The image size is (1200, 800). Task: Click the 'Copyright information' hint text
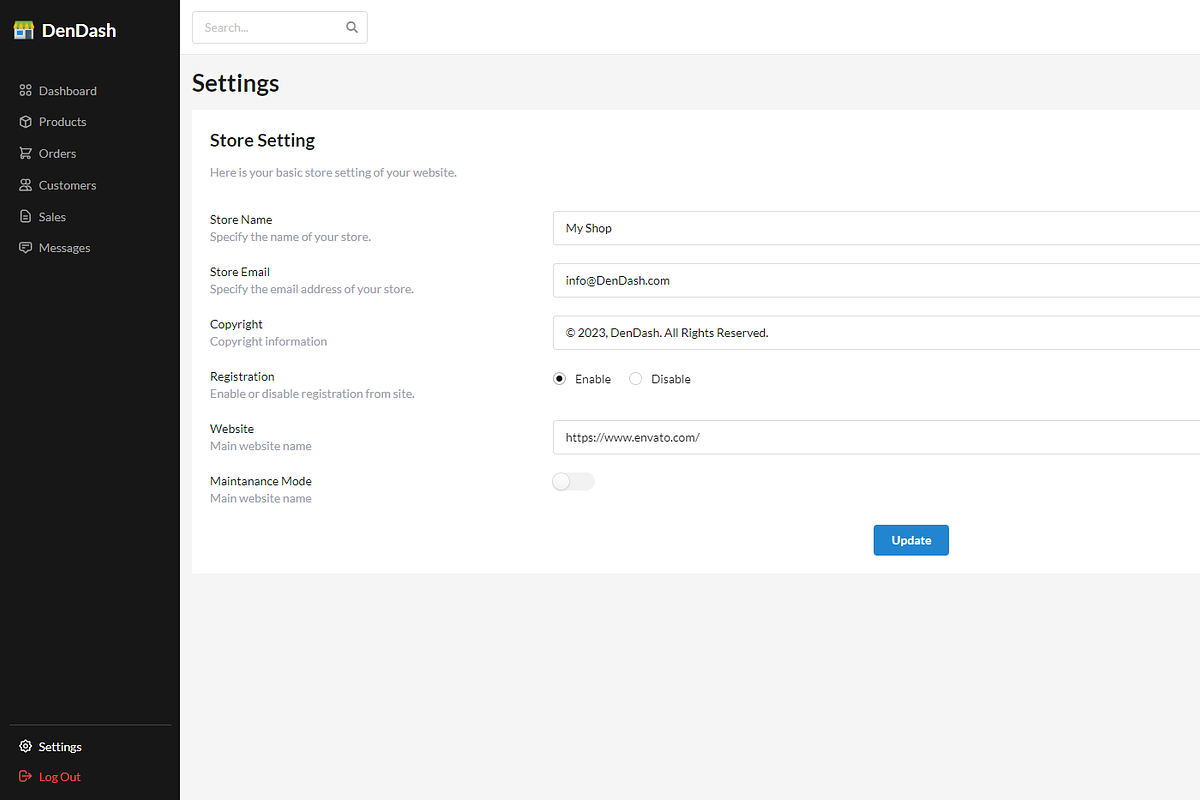coord(268,342)
